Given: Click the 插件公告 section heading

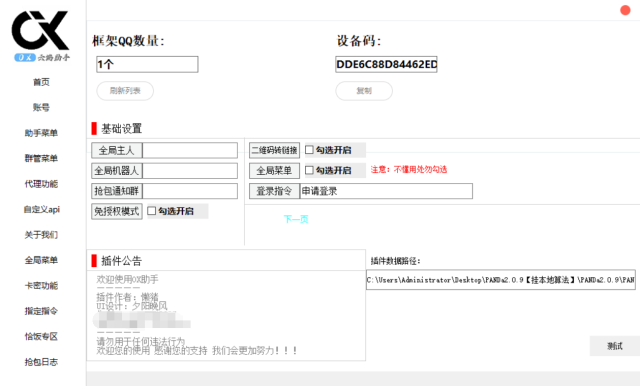Looking at the screenshot, I should 121,261.
